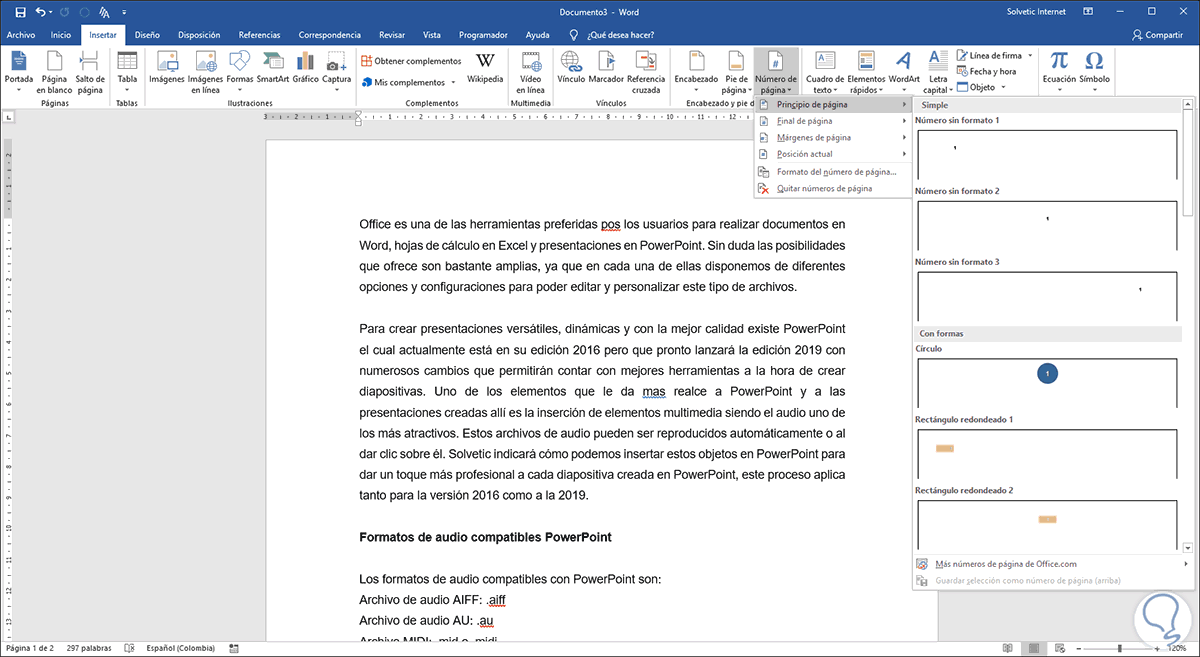Open the Ayuda tab
The image size is (1200, 657).
click(537, 34)
